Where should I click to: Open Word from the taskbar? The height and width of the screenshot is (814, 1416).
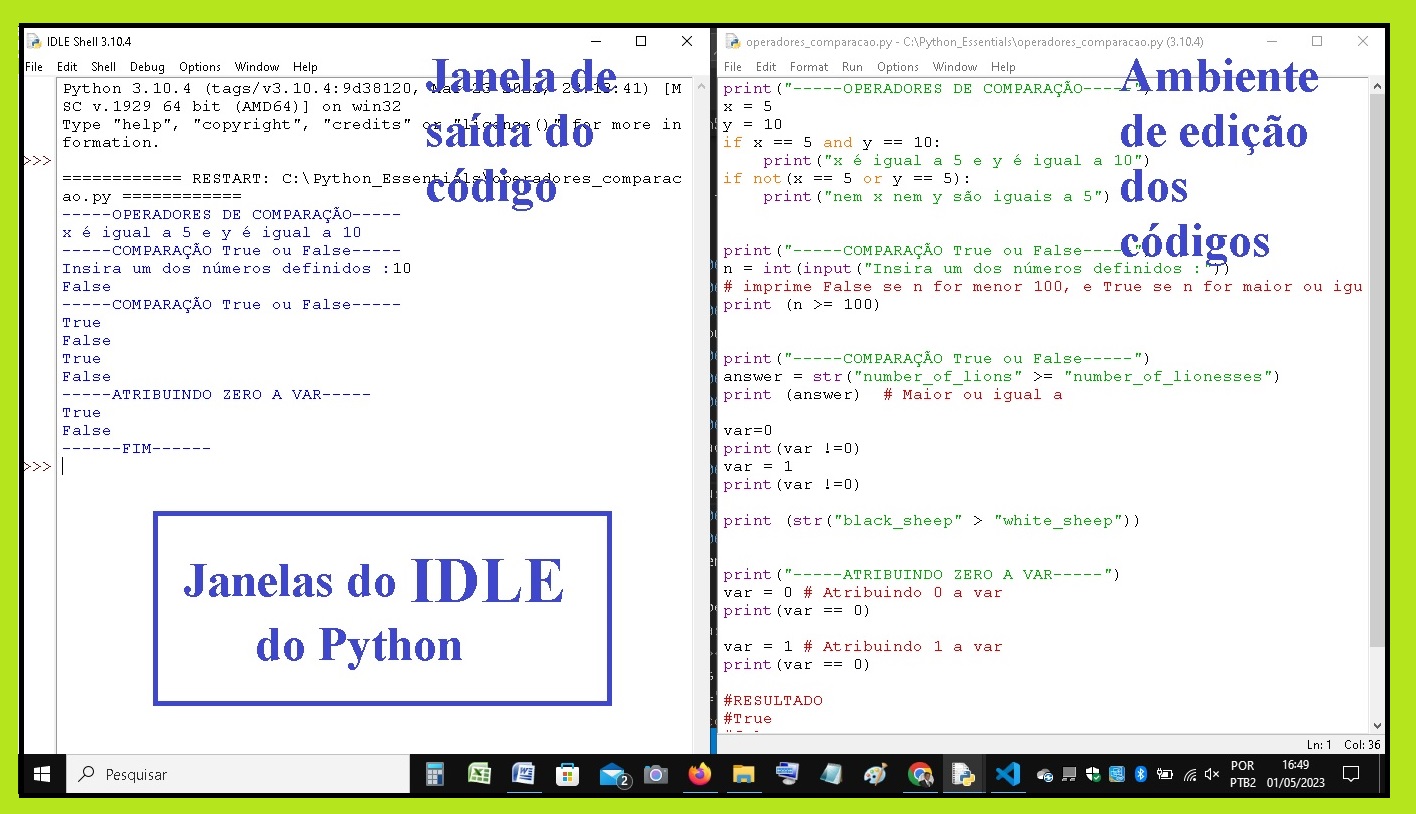[523, 774]
